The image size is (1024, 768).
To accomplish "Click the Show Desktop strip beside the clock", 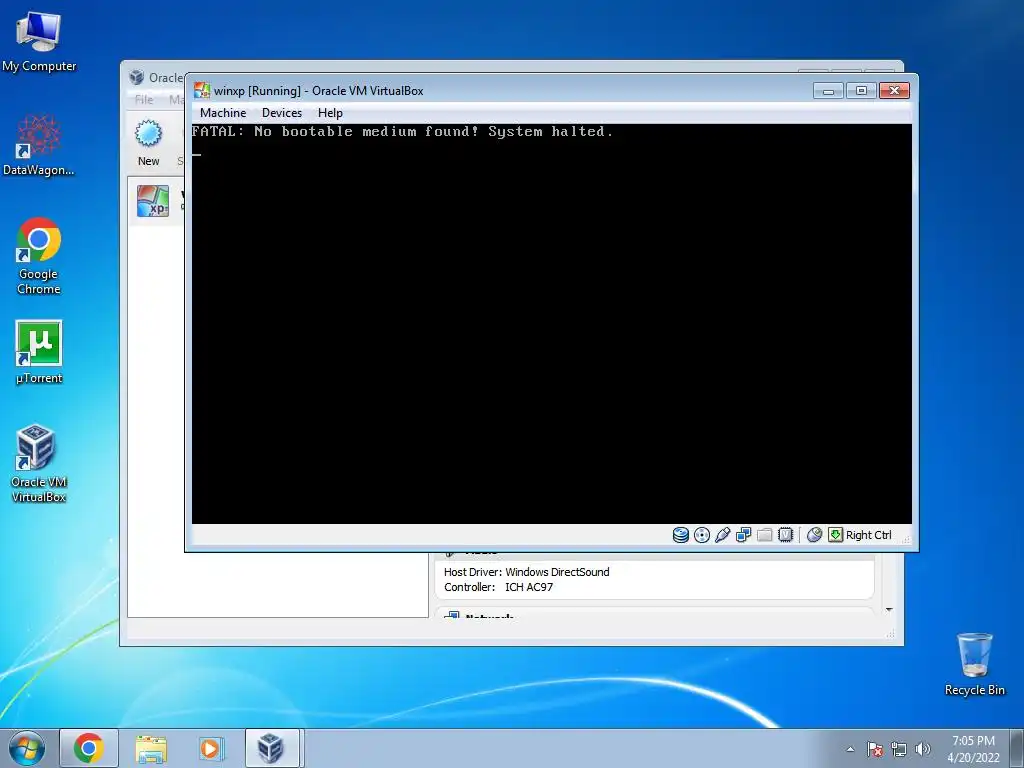I will [x=1017, y=748].
